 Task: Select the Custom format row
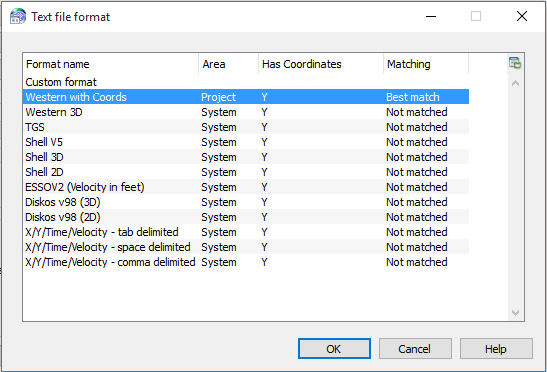point(246,82)
